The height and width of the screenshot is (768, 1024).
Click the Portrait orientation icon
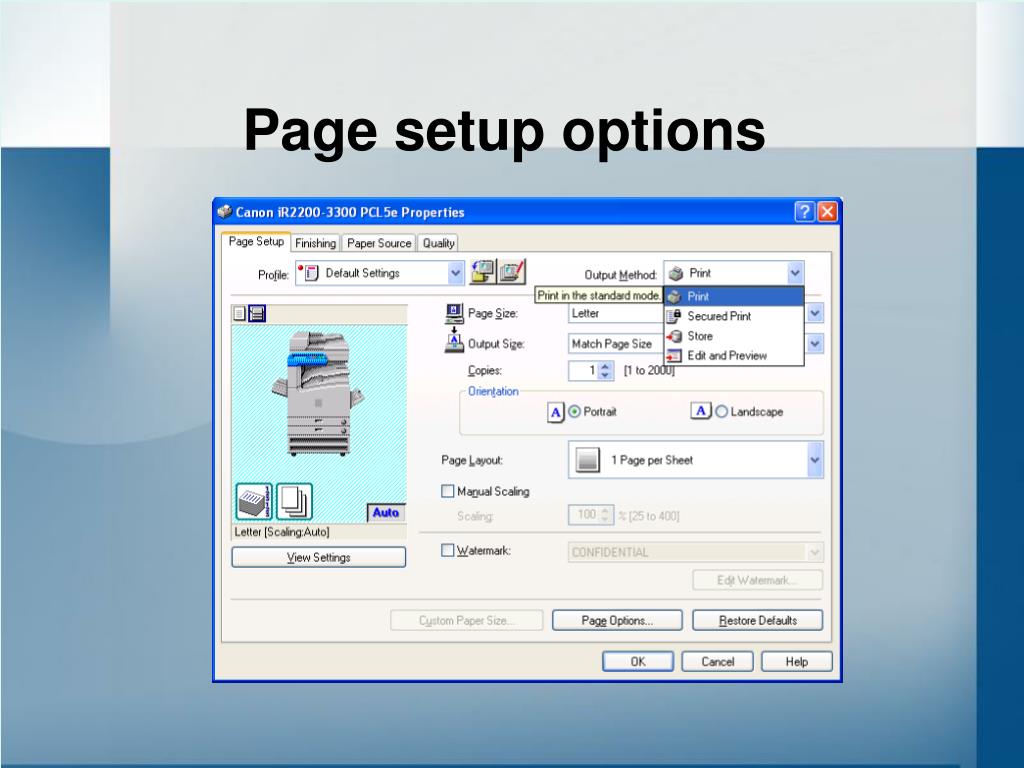(555, 412)
